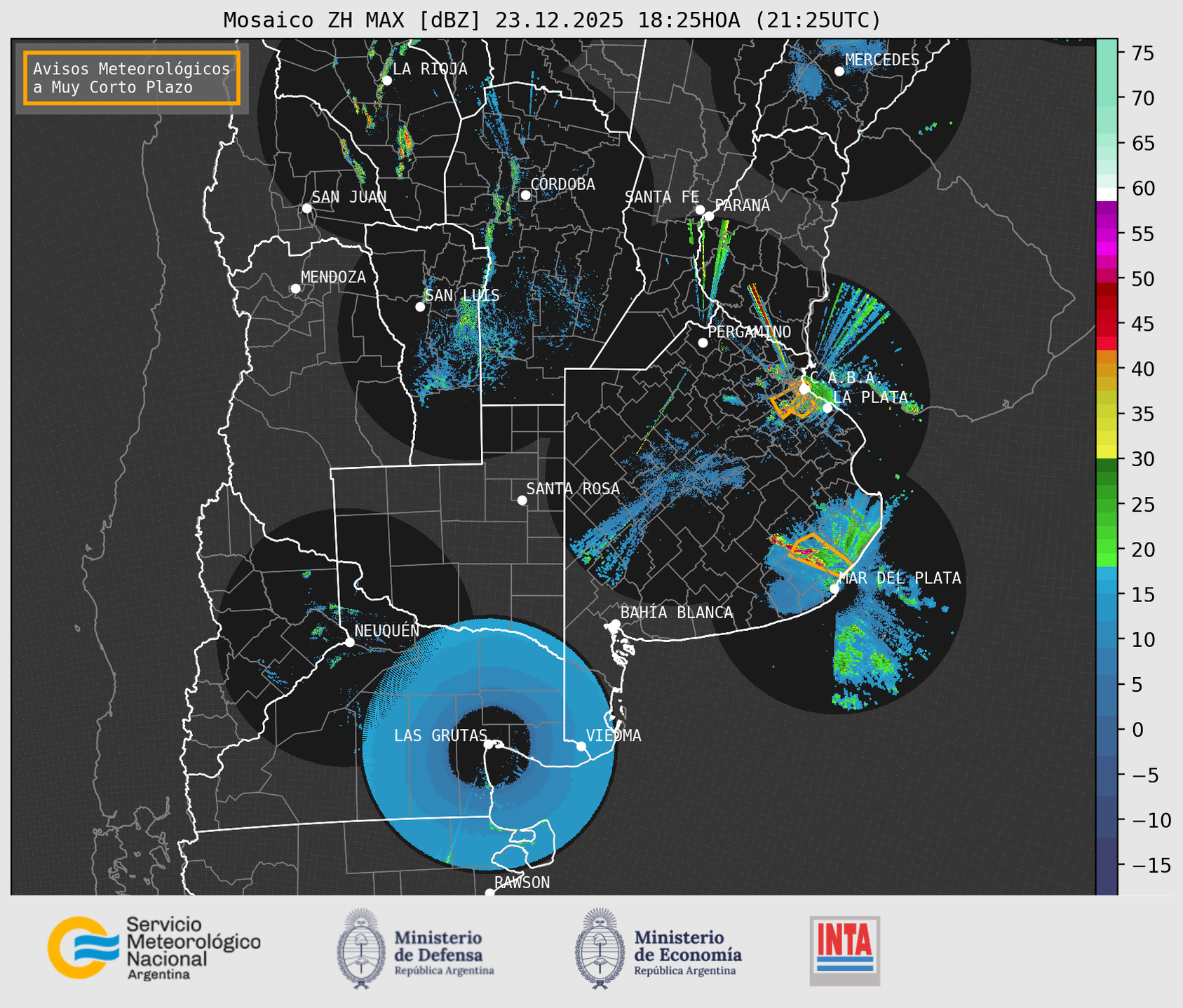
Task: Click the scale label 75
Action: (x=1143, y=53)
